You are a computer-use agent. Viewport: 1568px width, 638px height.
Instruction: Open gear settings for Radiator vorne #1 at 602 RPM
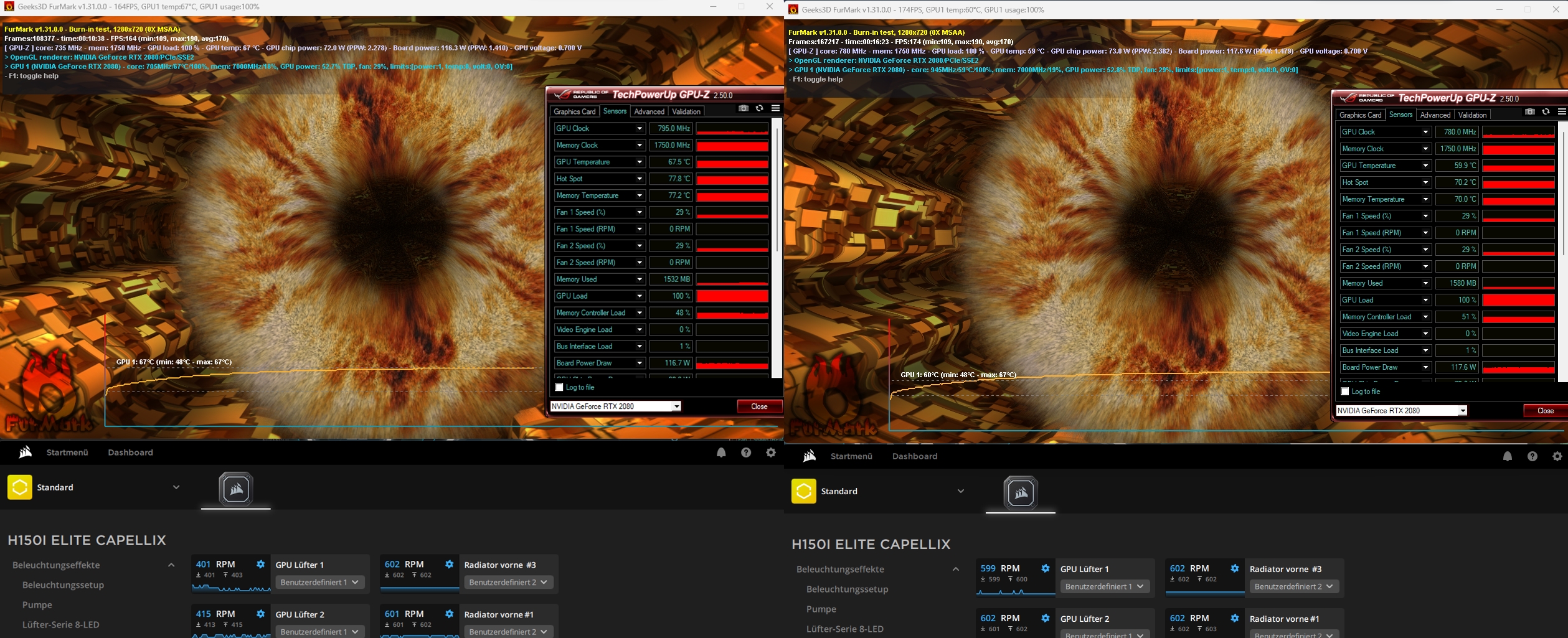click(1235, 618)
